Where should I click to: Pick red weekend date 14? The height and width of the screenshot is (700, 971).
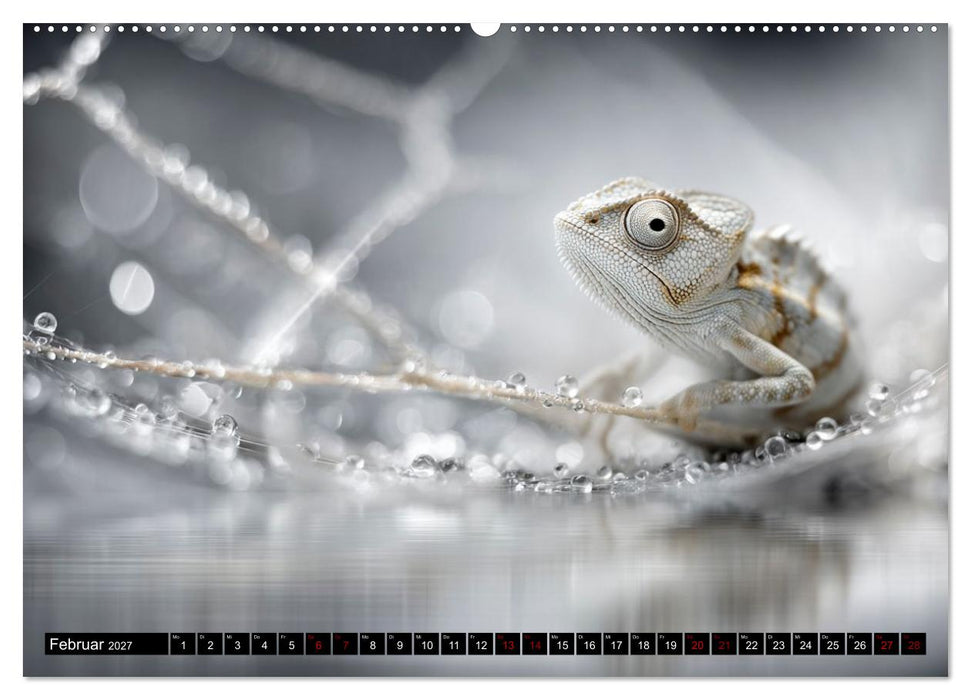tap(535, 644)
